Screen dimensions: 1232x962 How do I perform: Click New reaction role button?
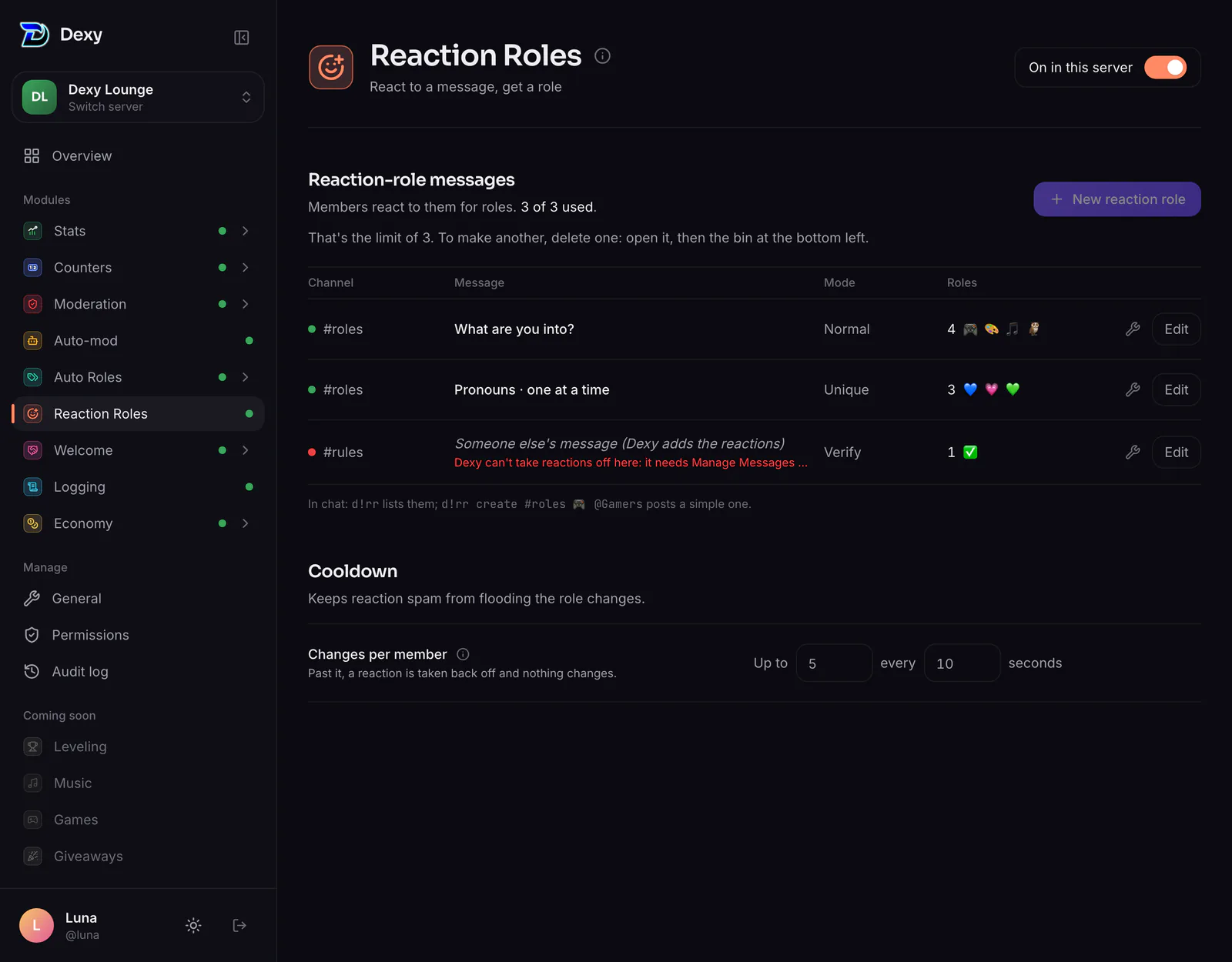(x=1117, y=199)
